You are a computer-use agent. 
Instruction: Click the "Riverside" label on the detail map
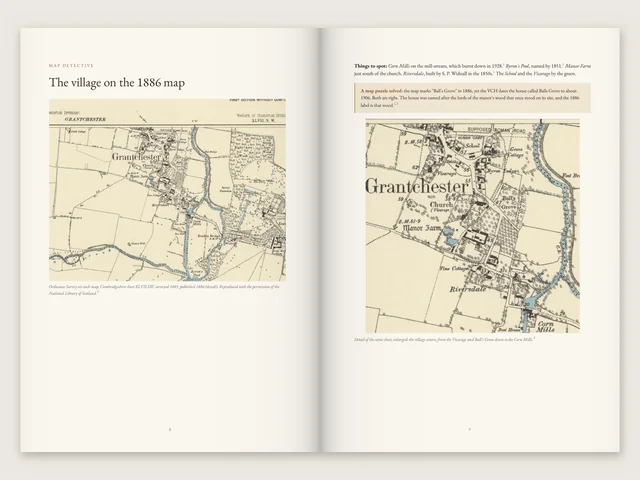(x=468, y=289)
